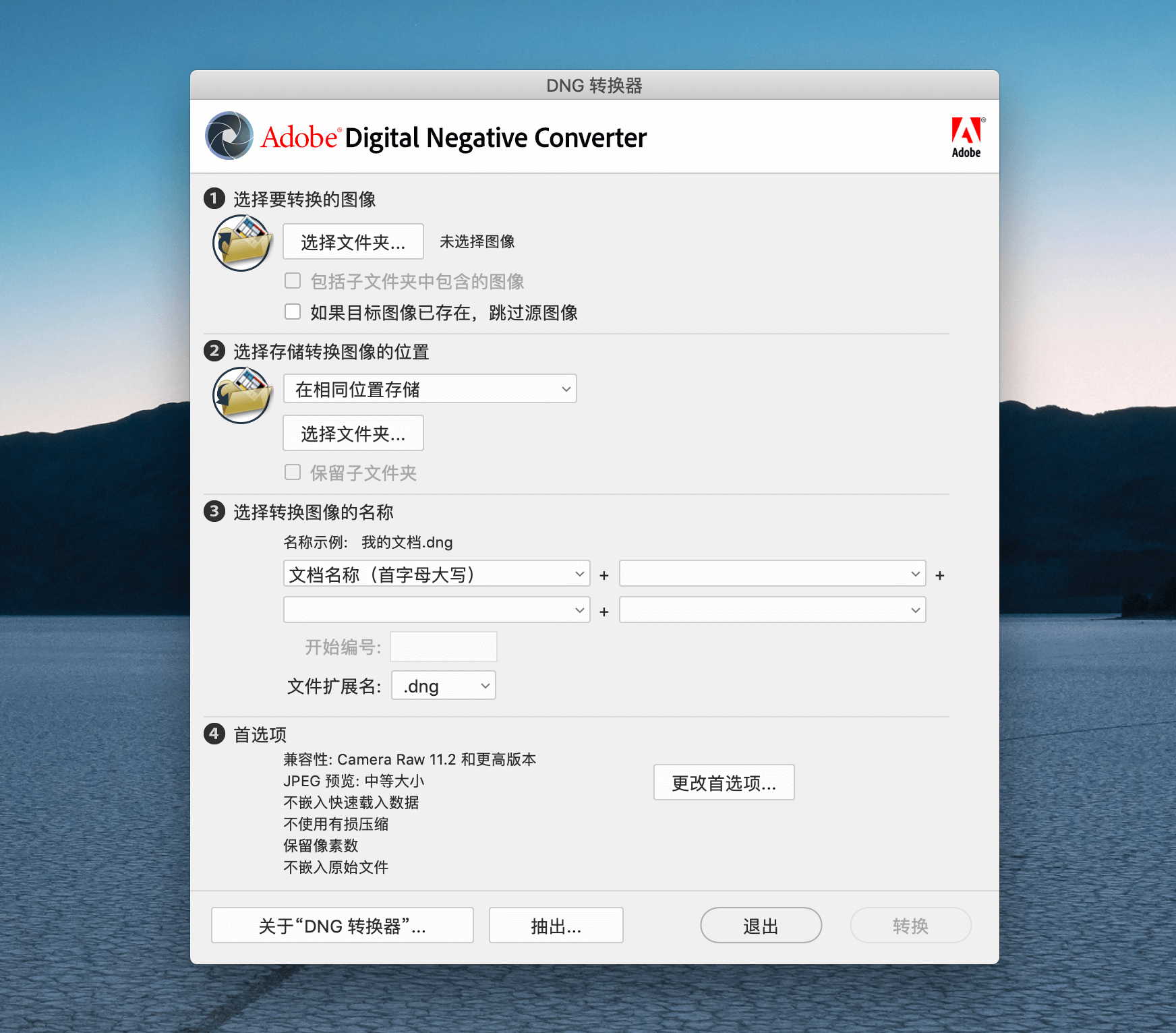Click the source folder icon in step 1

(242, 243)
